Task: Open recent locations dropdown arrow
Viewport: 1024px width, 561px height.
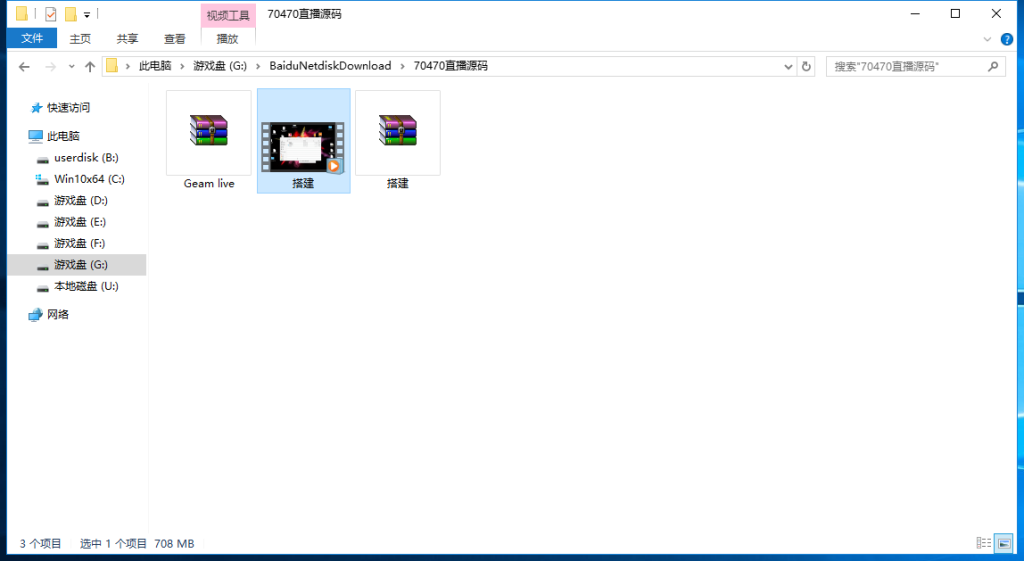Action: tap(71, 67)
